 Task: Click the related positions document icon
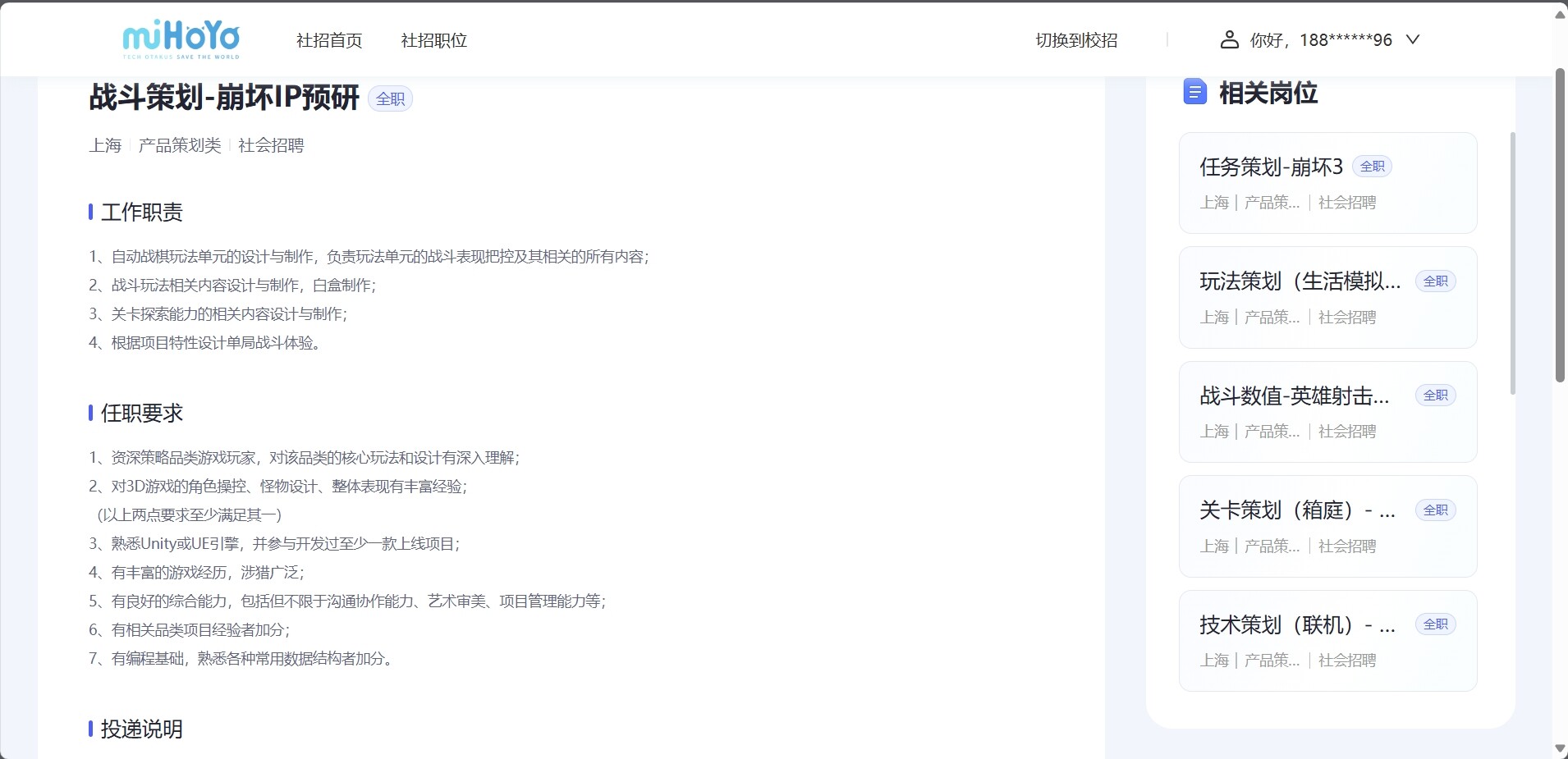(x=1194, y=92)
